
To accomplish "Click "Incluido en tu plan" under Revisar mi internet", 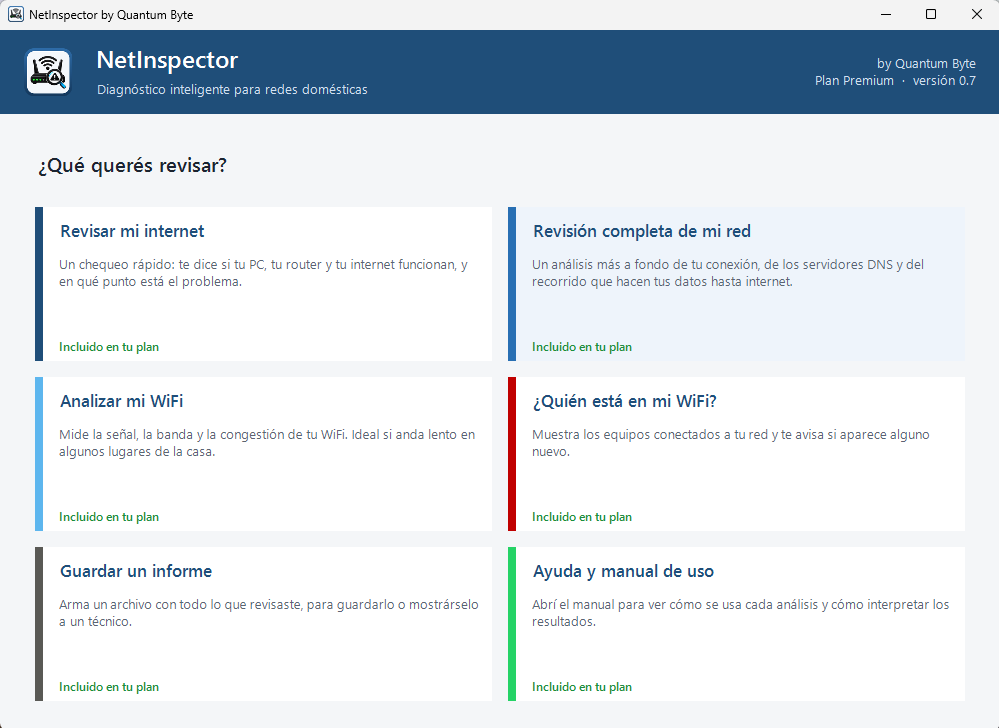I will pos(109,347).
